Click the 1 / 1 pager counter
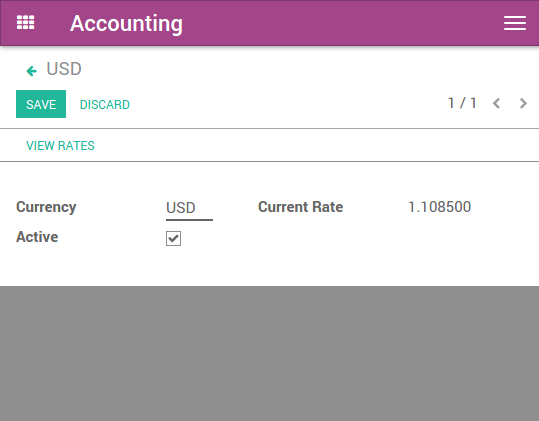 point(462,103)
